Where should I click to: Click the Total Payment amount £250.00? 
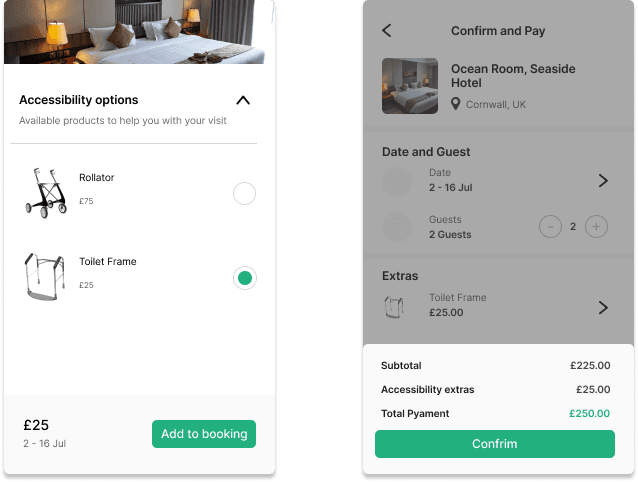[589, 413]
